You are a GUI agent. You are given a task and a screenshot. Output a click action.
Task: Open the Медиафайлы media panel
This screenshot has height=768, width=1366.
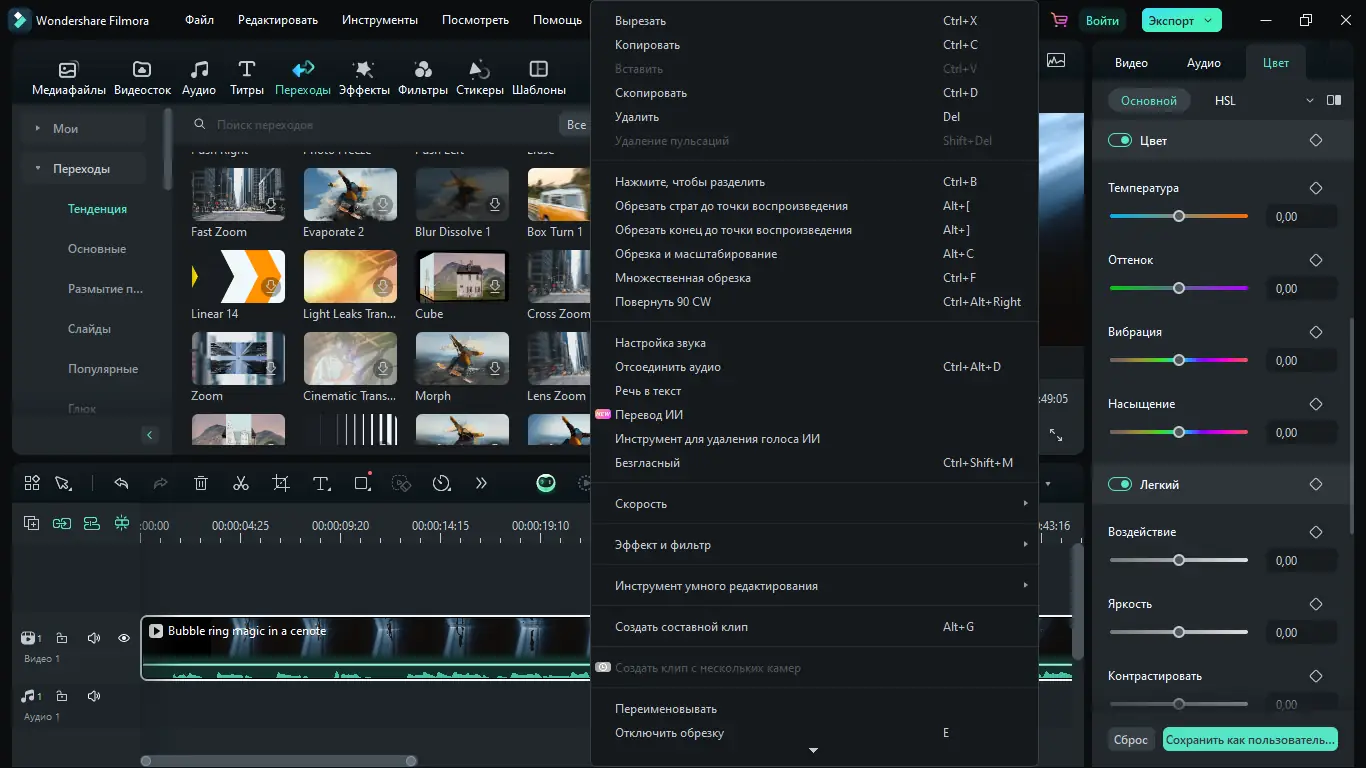tap(68, 78)
